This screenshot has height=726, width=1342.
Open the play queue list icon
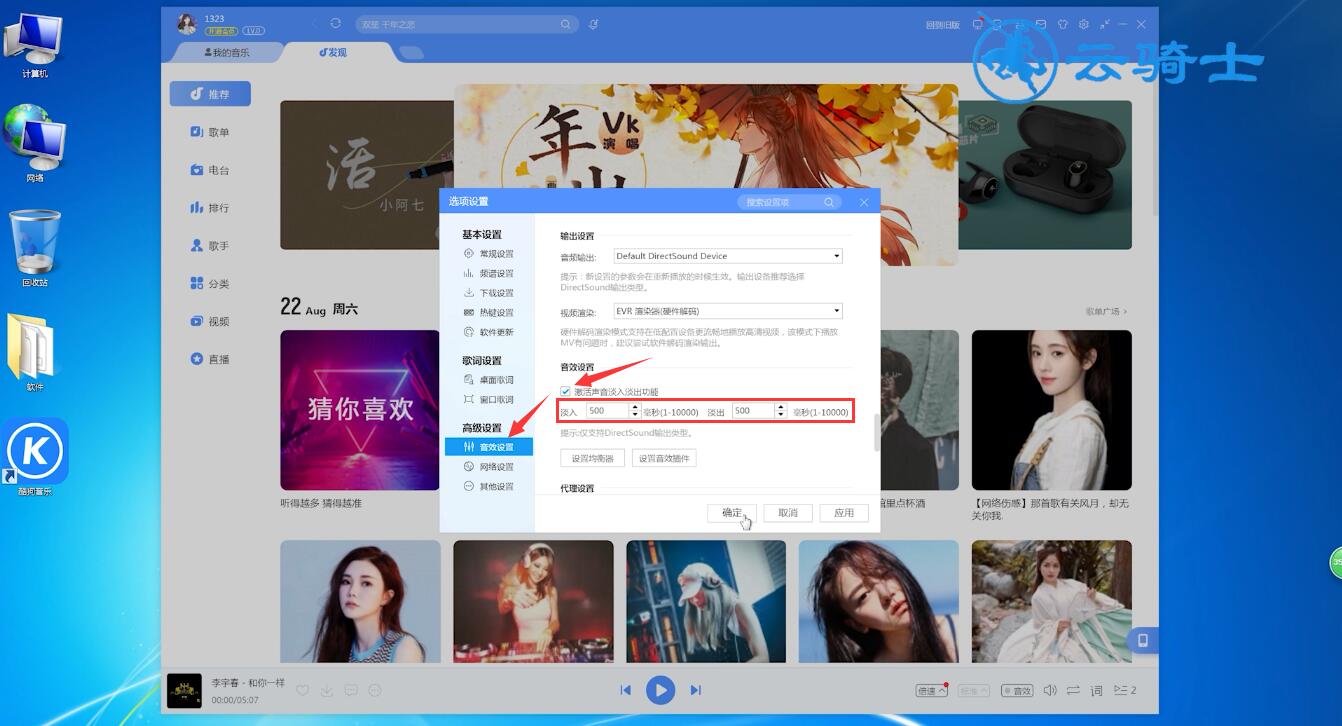pyautogui.click(x=1125, y=690)
